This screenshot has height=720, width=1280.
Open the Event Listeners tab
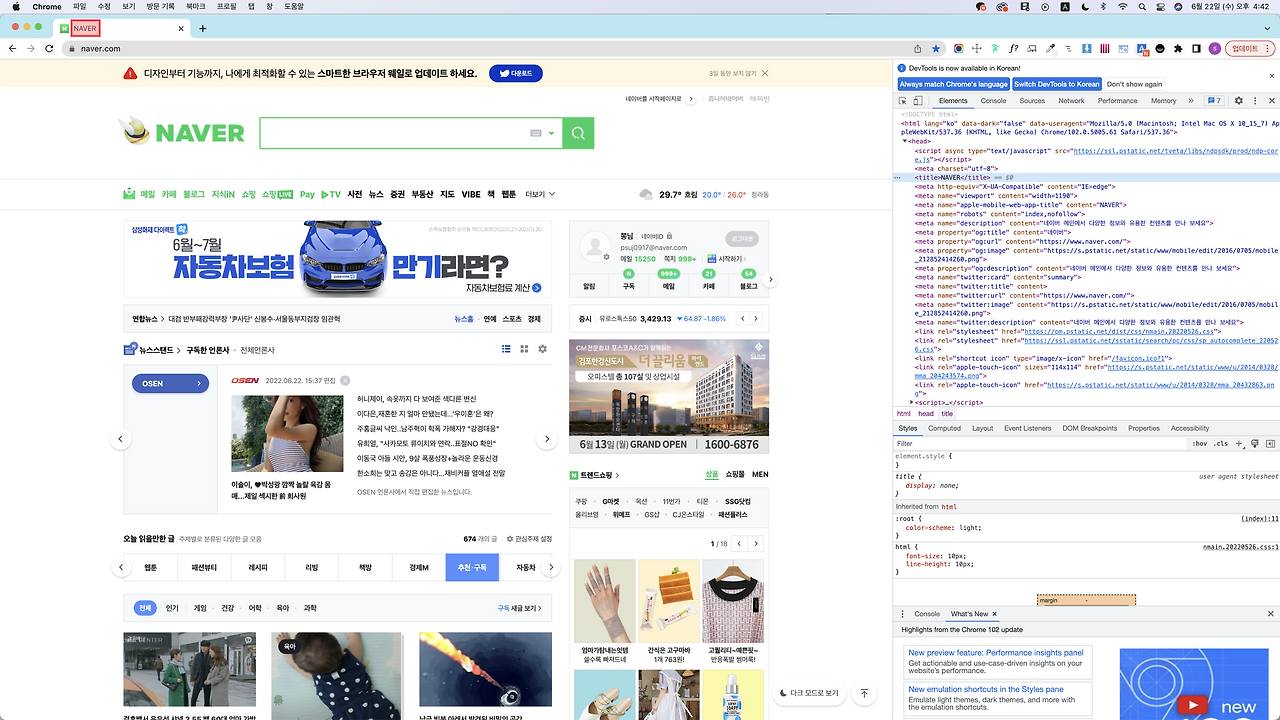(1028, 428)
